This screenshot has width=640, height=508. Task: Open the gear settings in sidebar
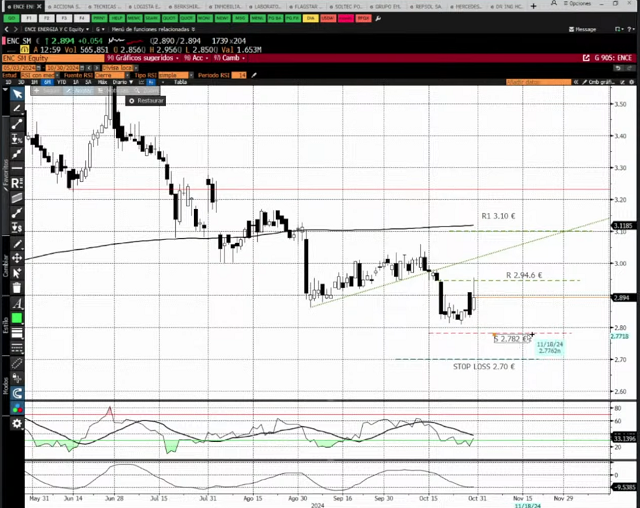pyautogui.click(x=17, y=424)
